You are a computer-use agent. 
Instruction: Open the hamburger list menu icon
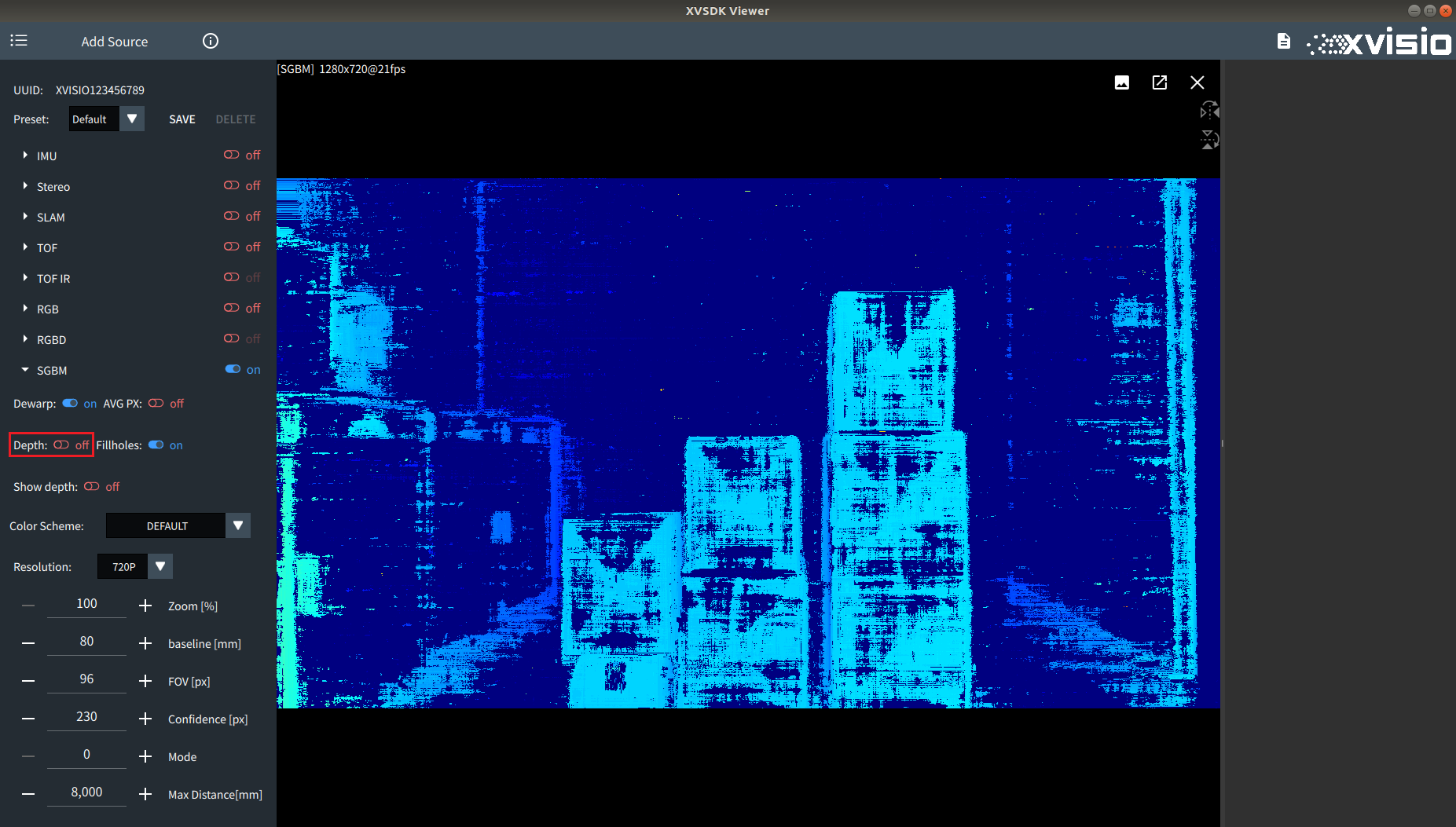19,41
